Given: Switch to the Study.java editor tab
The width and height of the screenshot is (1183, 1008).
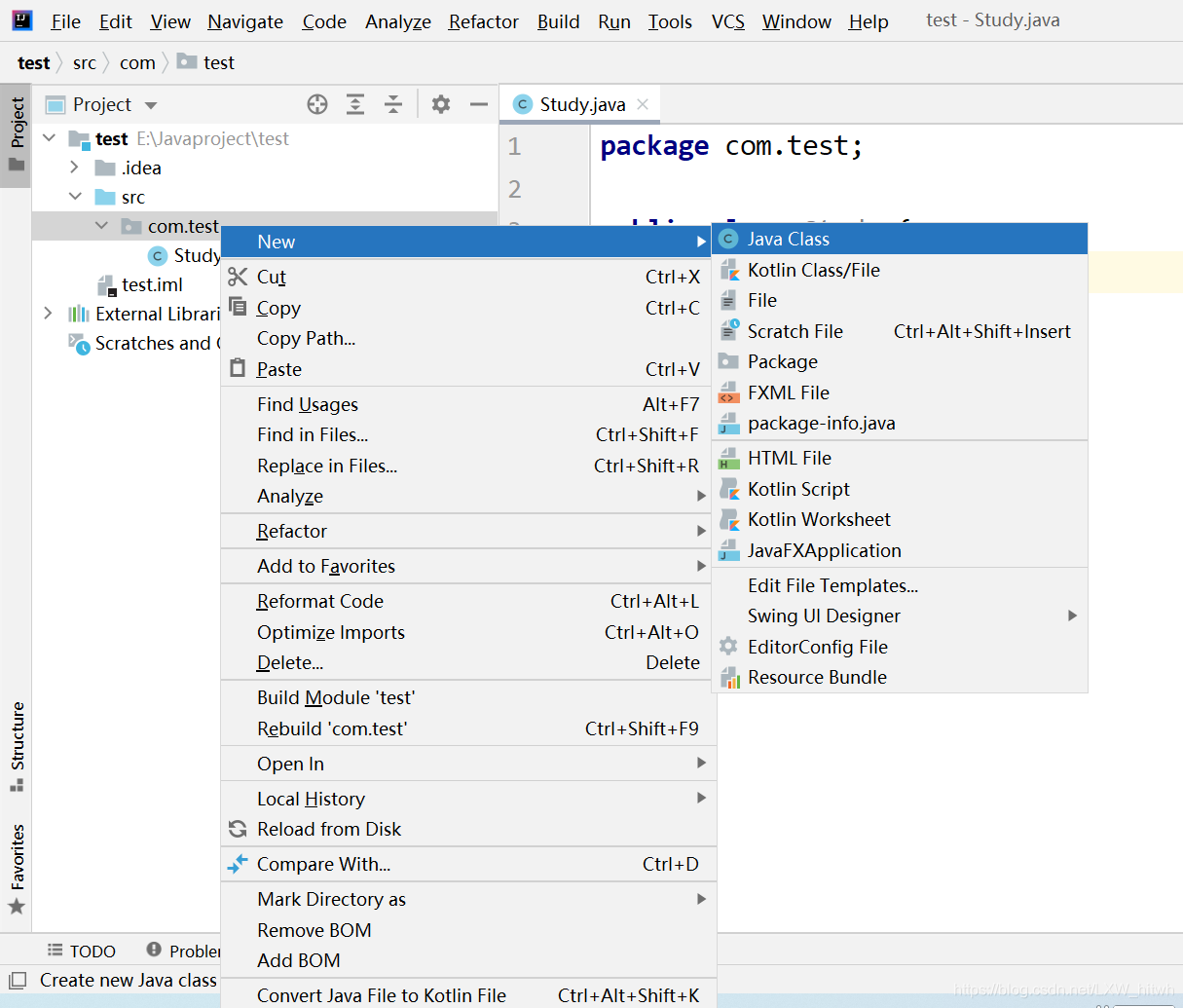Looking at the screenshot, I should [581, 104].
